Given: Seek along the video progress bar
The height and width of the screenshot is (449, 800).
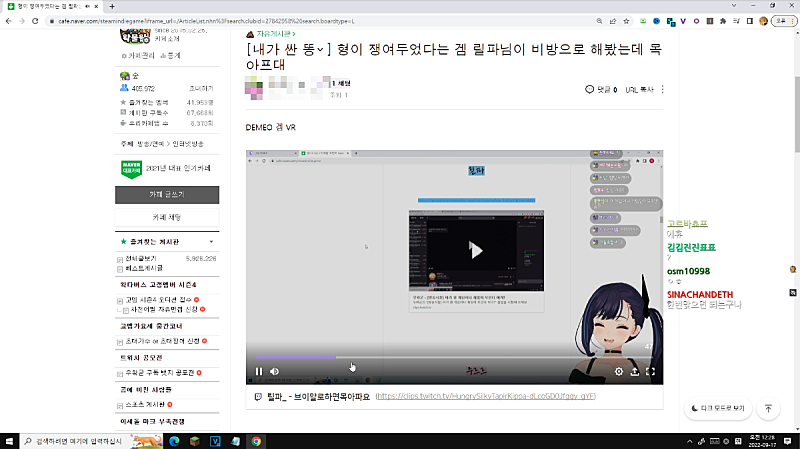Looking at the screenshot, I should point(454,357).
